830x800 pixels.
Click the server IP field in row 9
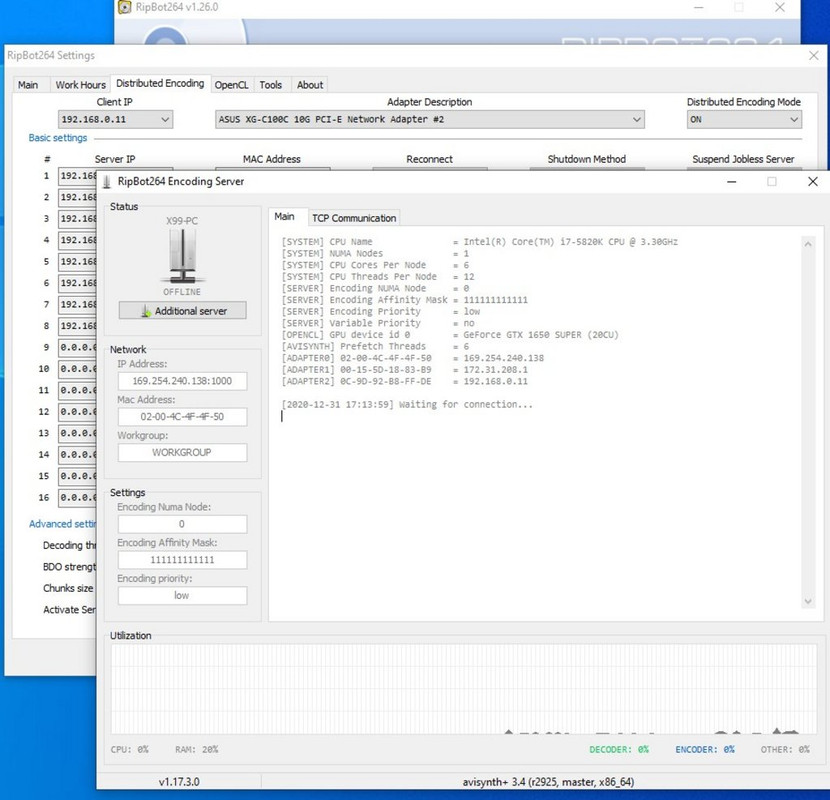point(78,347)
